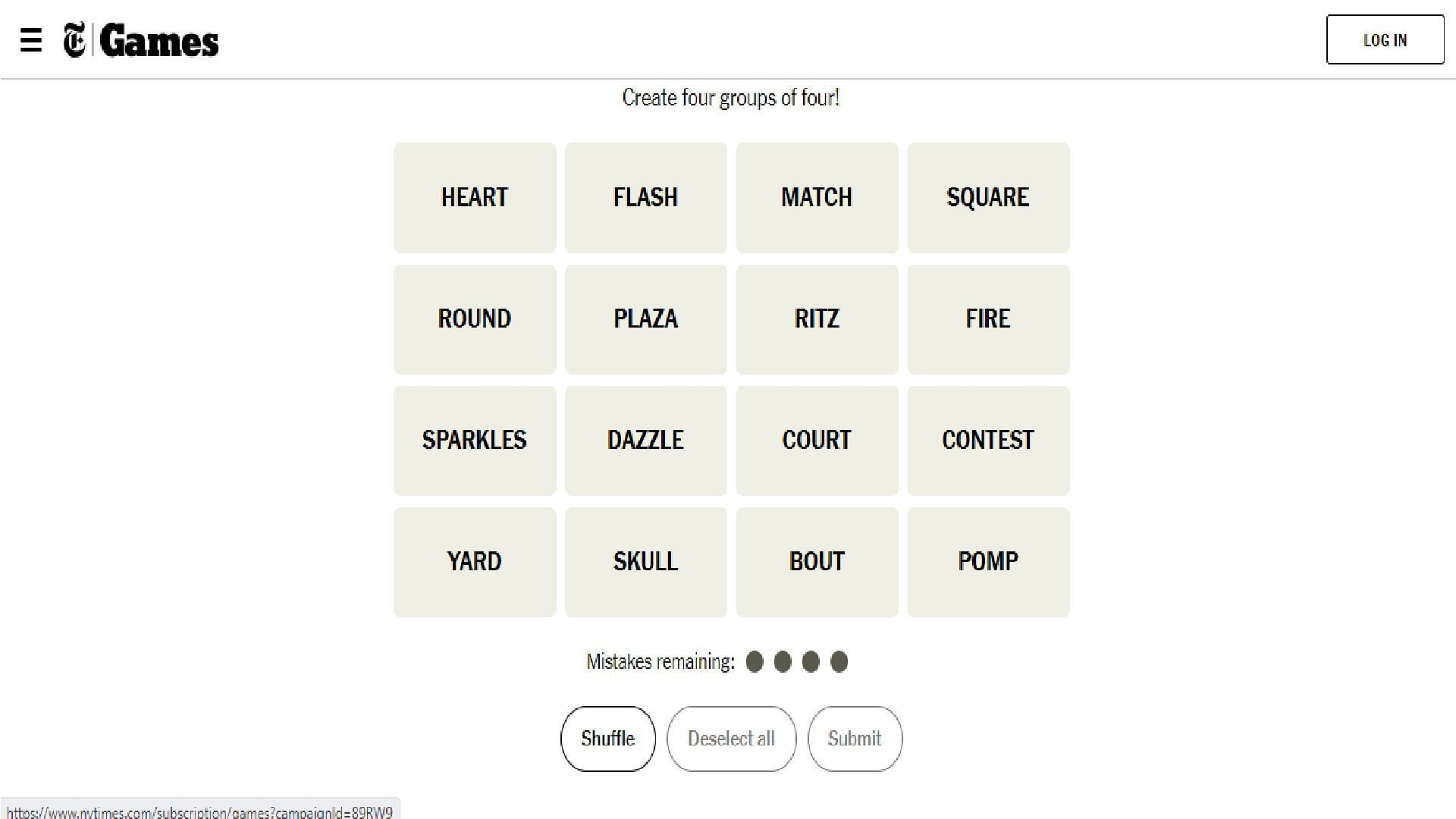This screenshot has width=1456, height=819.
Task: Select the HEART game tile
Action: tap(475, 197)
